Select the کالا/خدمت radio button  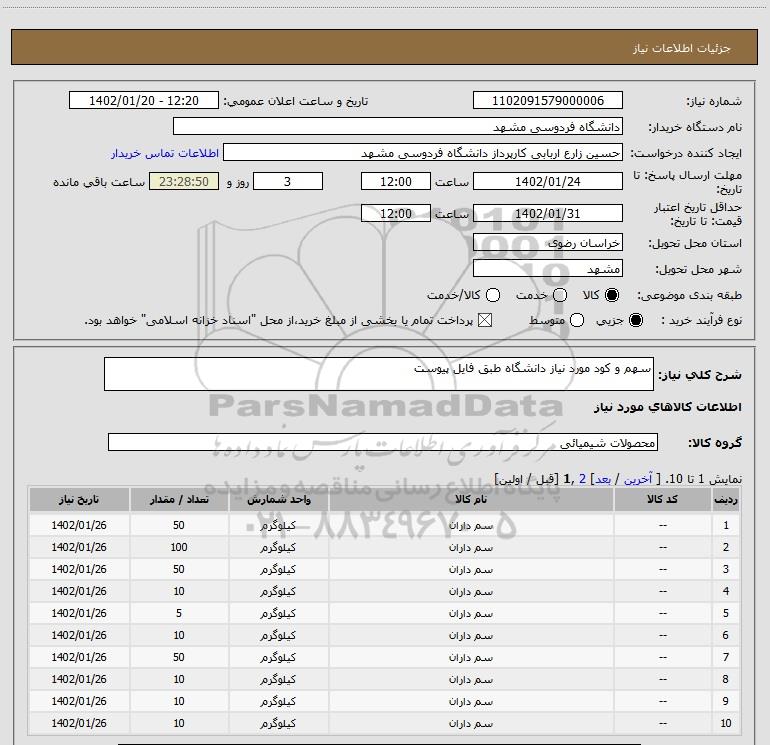493,295
